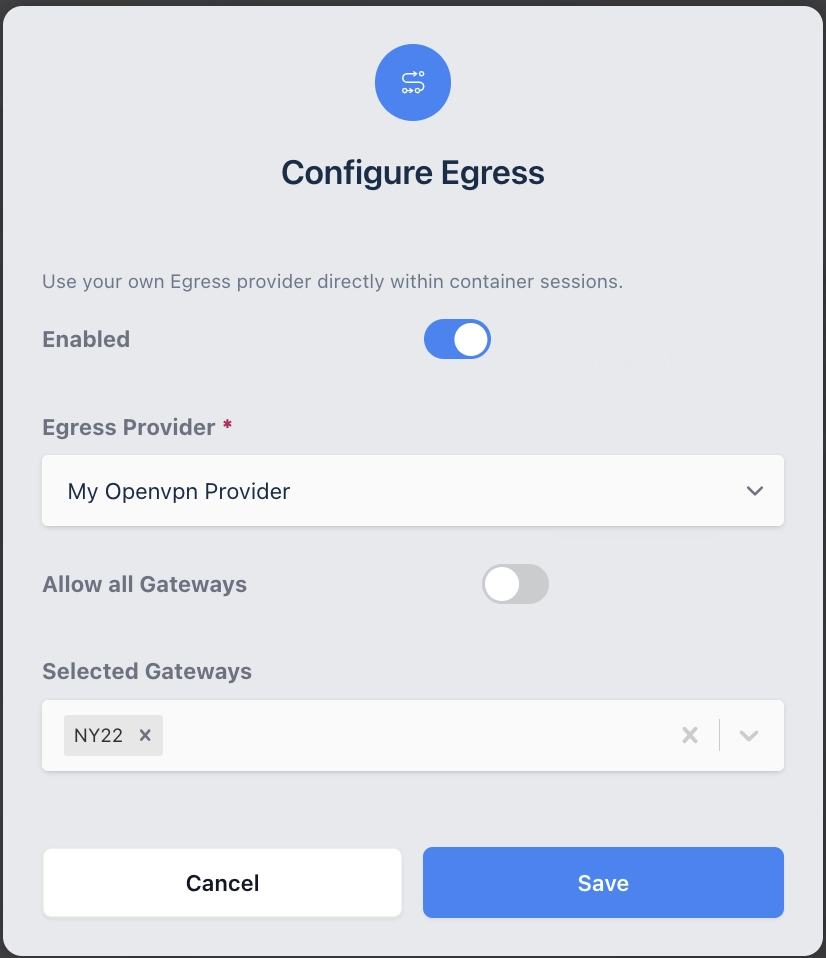Click the Egress Provider field label

[x=128, y=427]
